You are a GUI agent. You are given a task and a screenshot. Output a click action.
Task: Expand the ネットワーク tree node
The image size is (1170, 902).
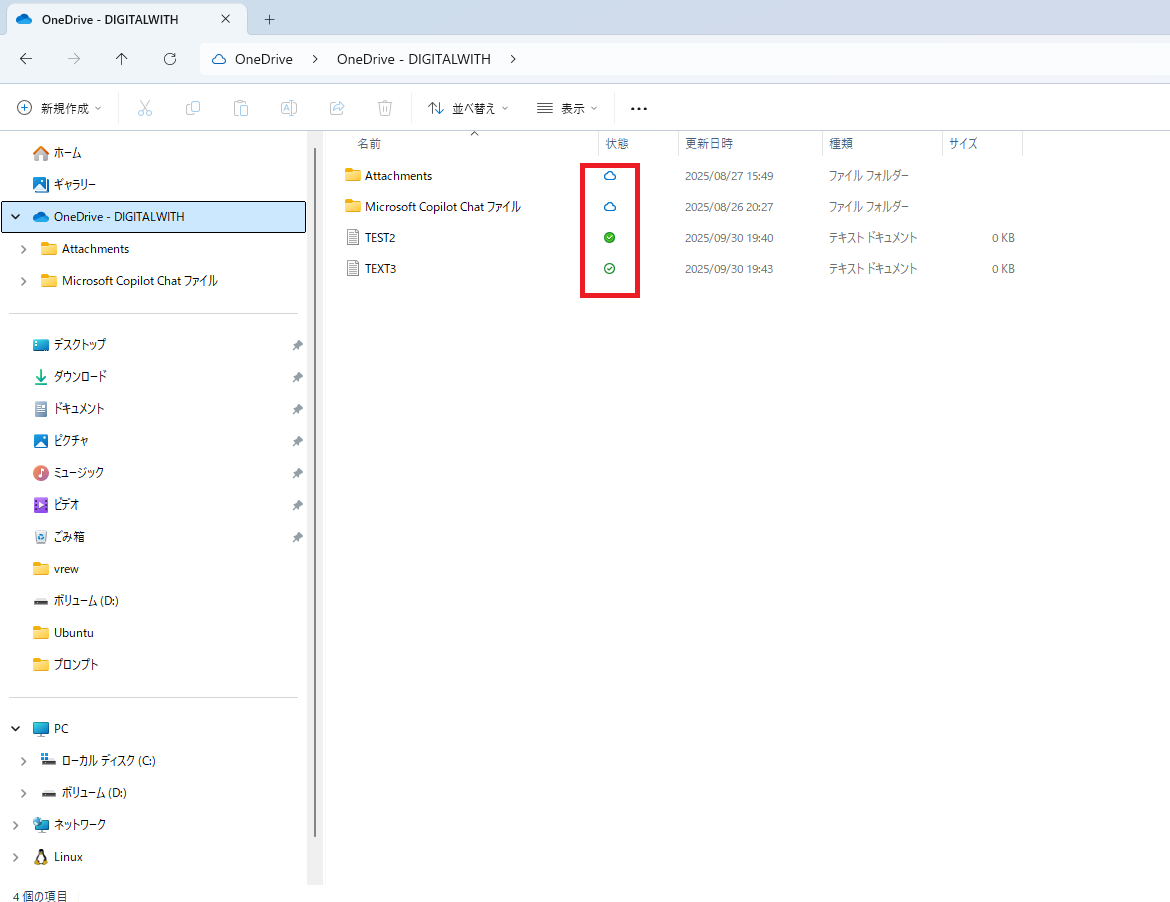click(16, 825)
